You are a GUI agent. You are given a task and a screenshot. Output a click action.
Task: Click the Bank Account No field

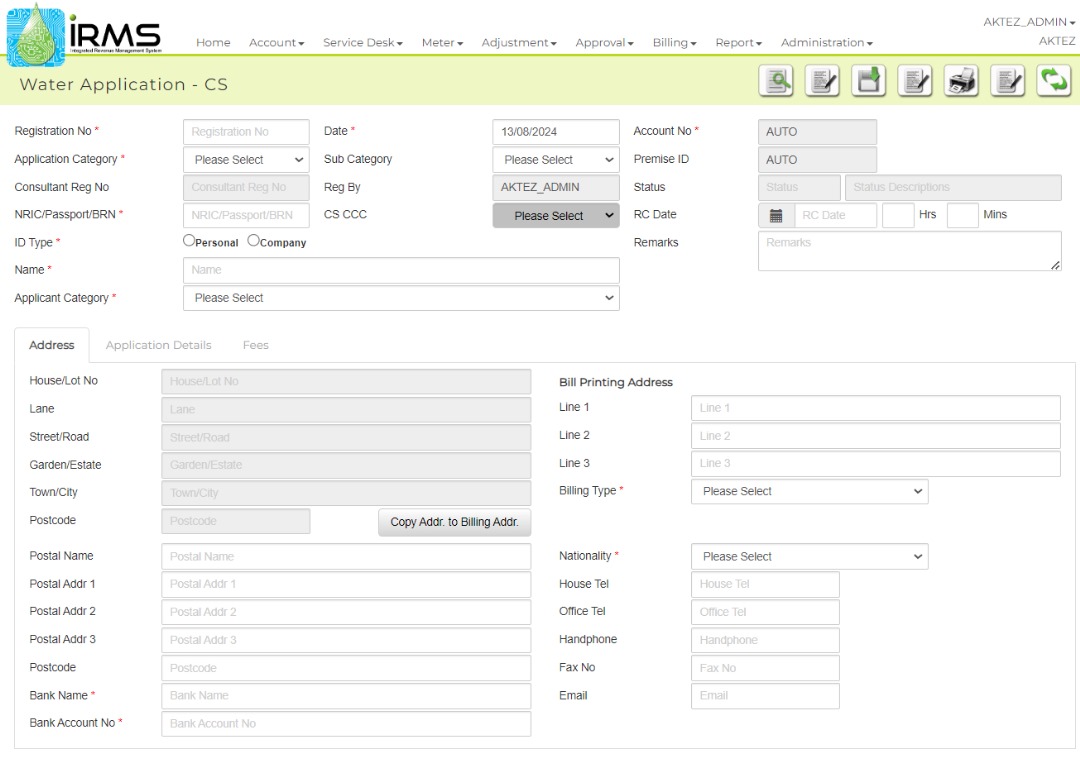[x=346, y=724]
